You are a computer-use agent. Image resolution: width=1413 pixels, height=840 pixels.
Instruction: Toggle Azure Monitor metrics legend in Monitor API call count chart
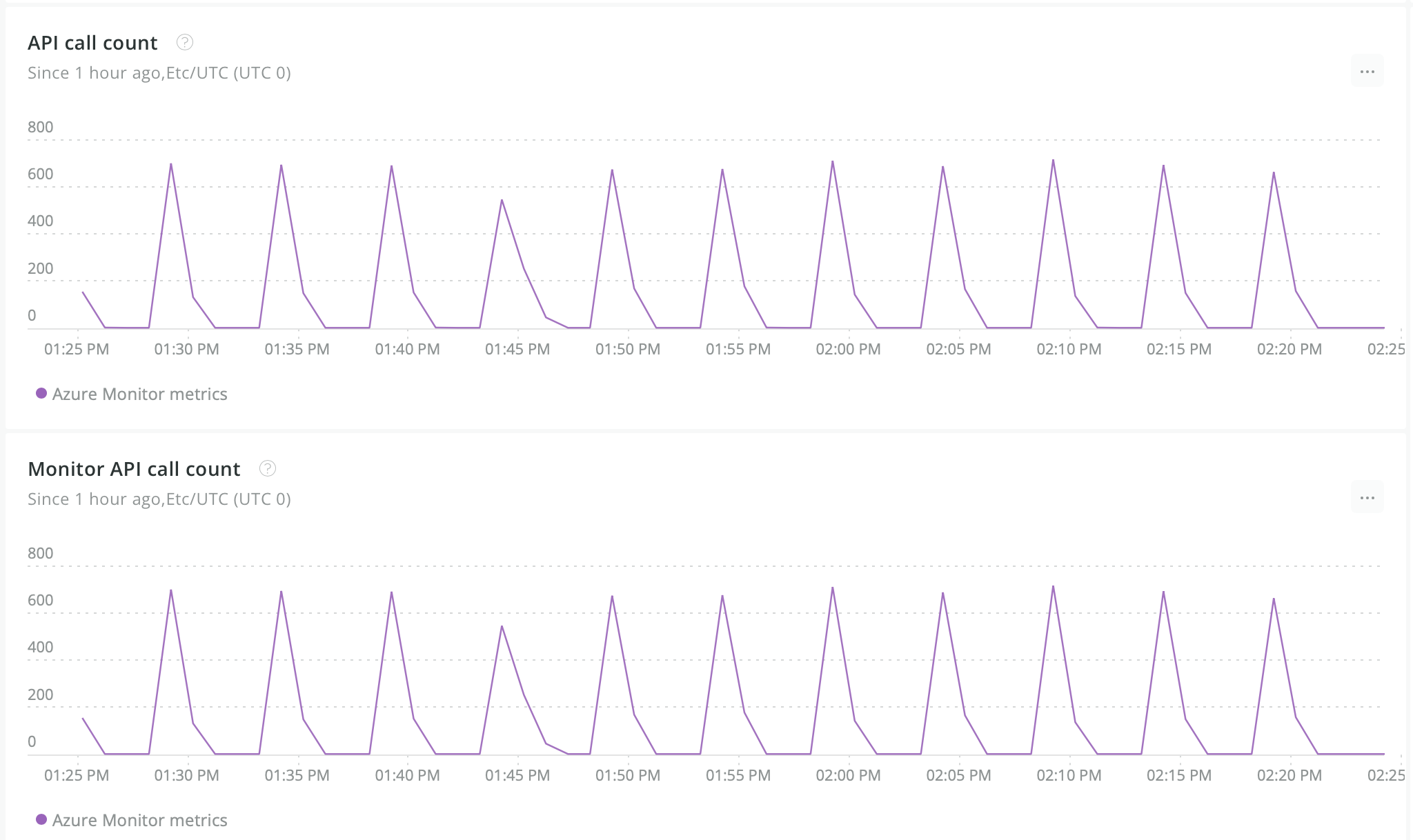click(x=132, y=820)
